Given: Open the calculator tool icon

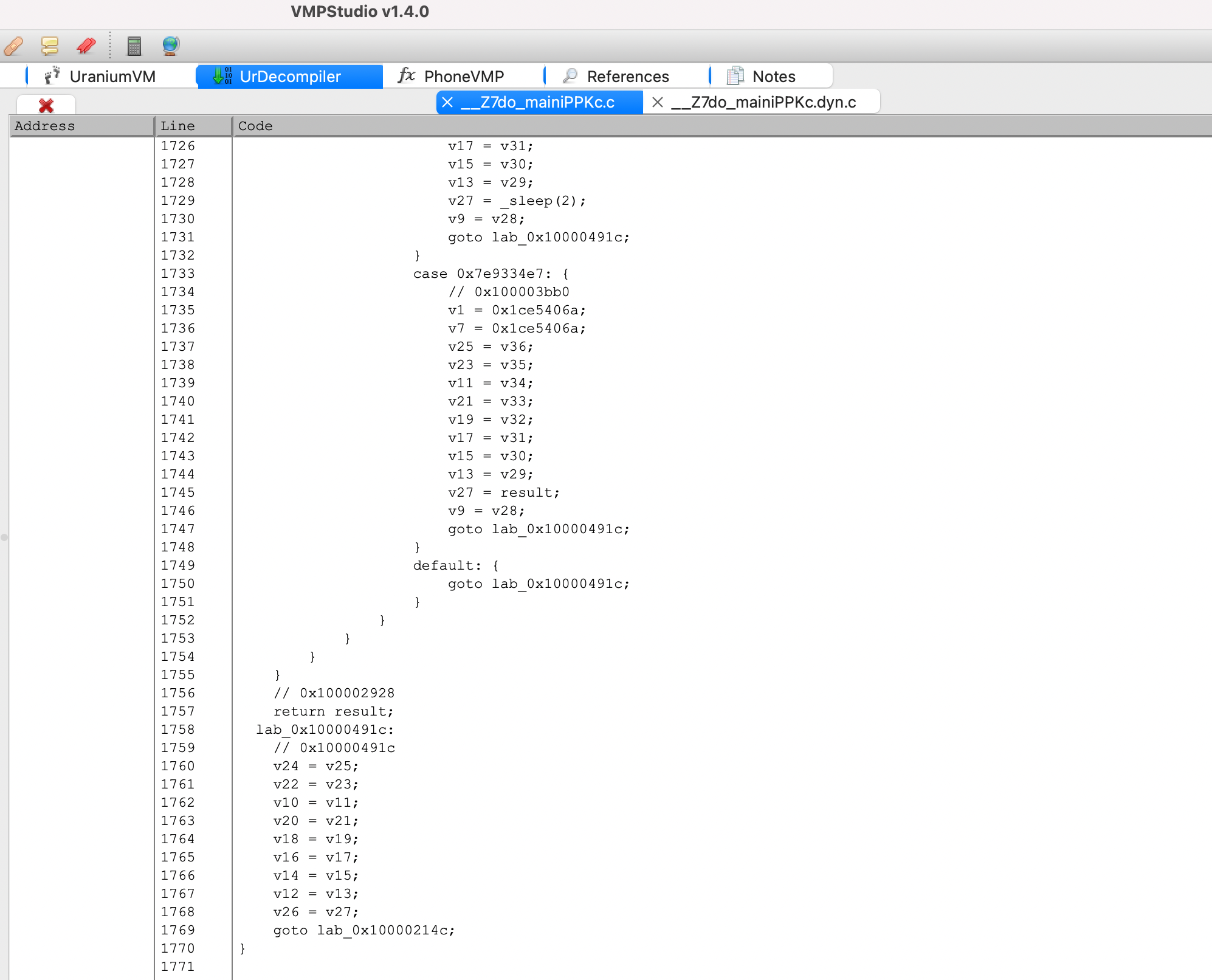Looking at the screenshot, I should [x=134, y=46].
